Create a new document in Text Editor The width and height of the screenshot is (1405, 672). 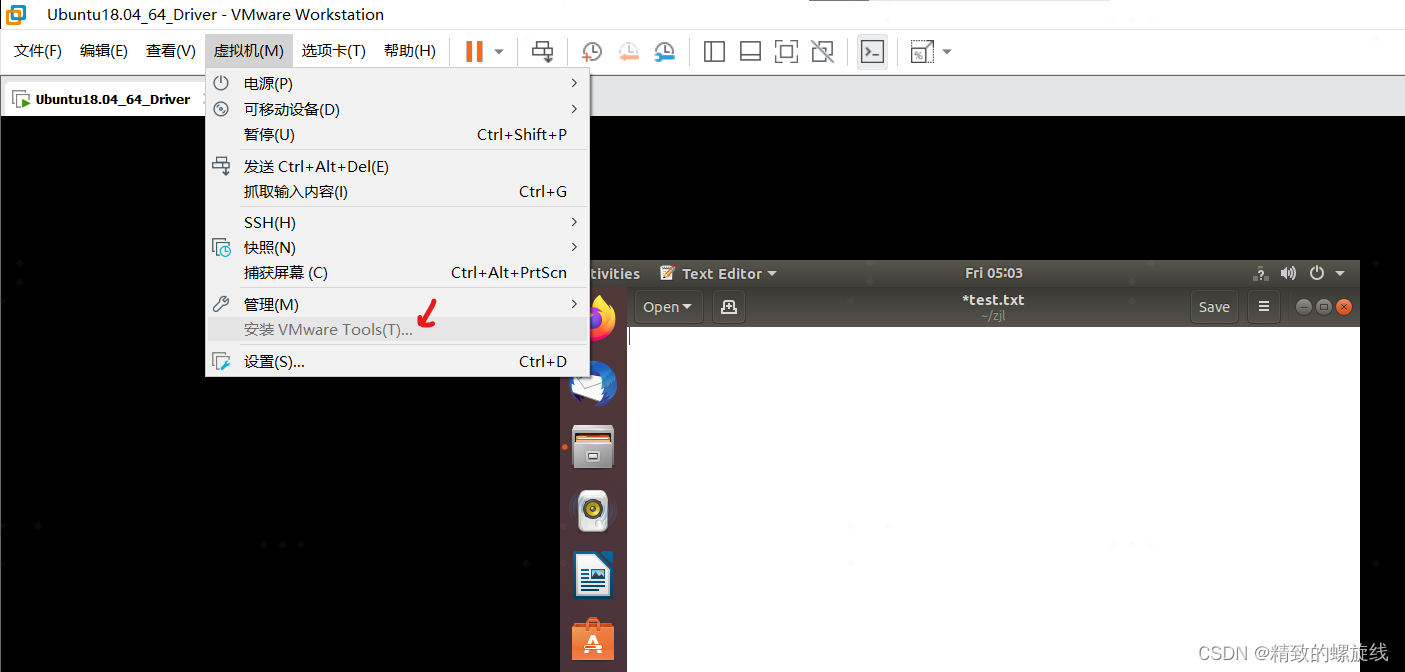coord(729,307)
